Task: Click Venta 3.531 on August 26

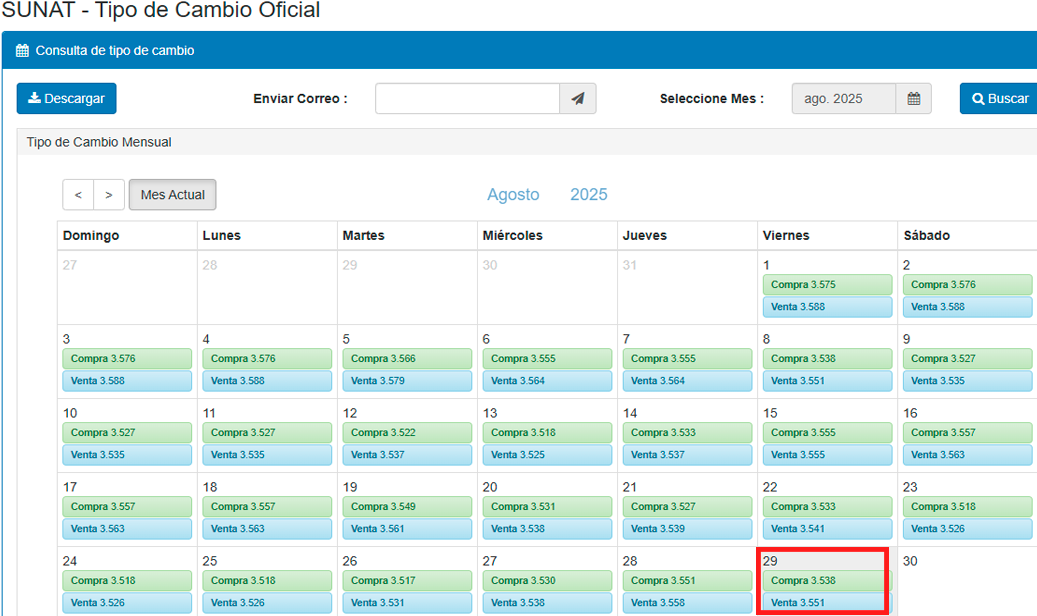Action: click(407, 603)
